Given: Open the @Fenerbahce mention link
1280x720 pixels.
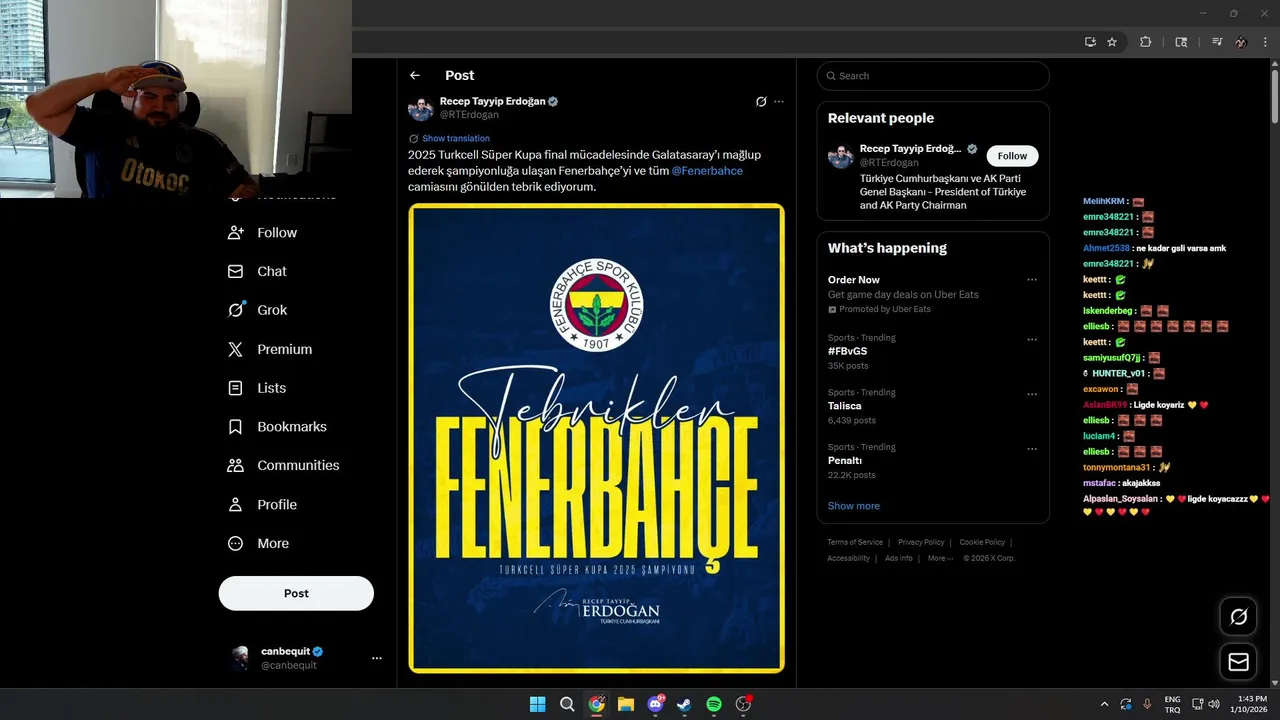Looking at the screenshot, I should (x=707, y=171).
